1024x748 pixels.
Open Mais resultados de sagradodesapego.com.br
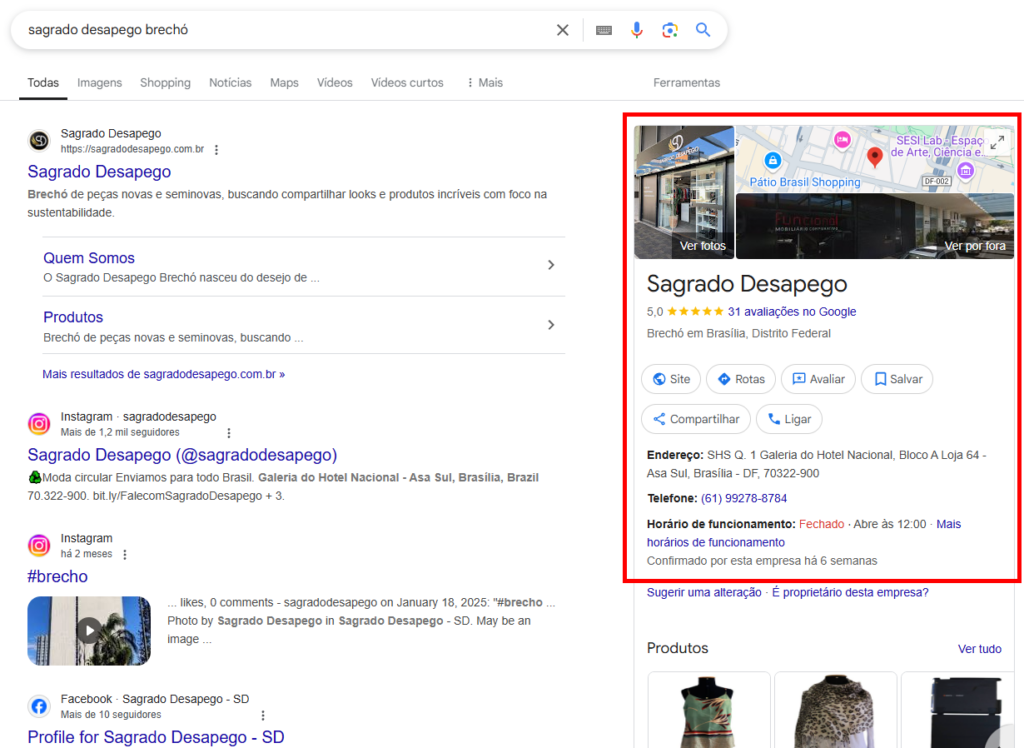pyautogui.click(x=163, y=374)
